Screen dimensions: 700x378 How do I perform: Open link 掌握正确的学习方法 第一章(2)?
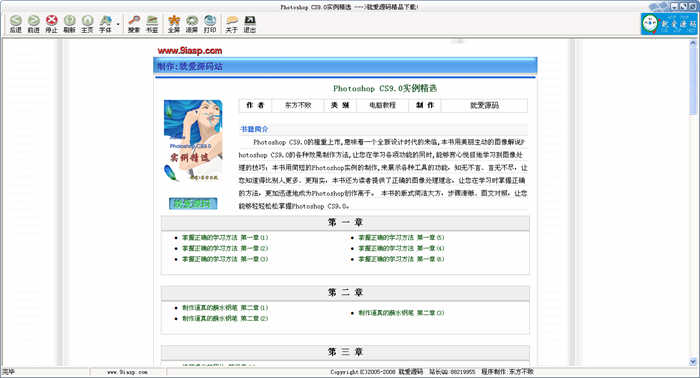coord(225,248)
